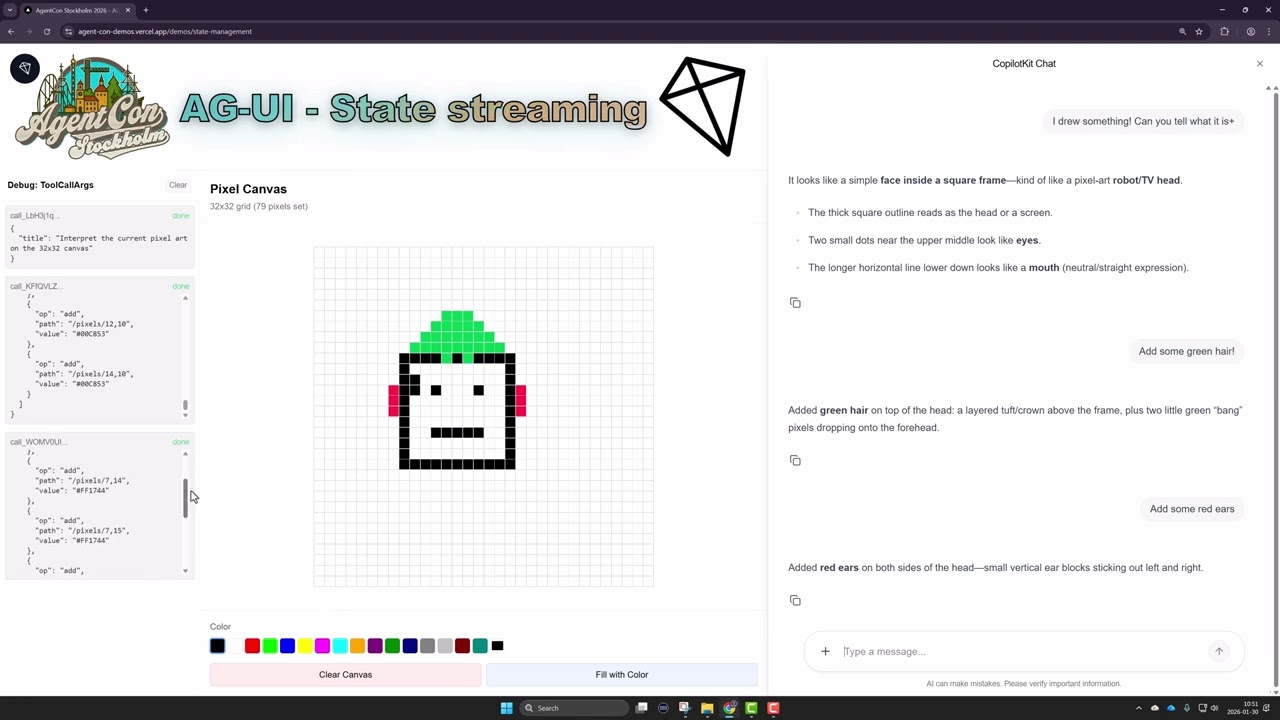Open the red Camtasia recorder taskbar icon
Image resolution: width=1280 pixels, height=720 pixels.
click(773, 708)
